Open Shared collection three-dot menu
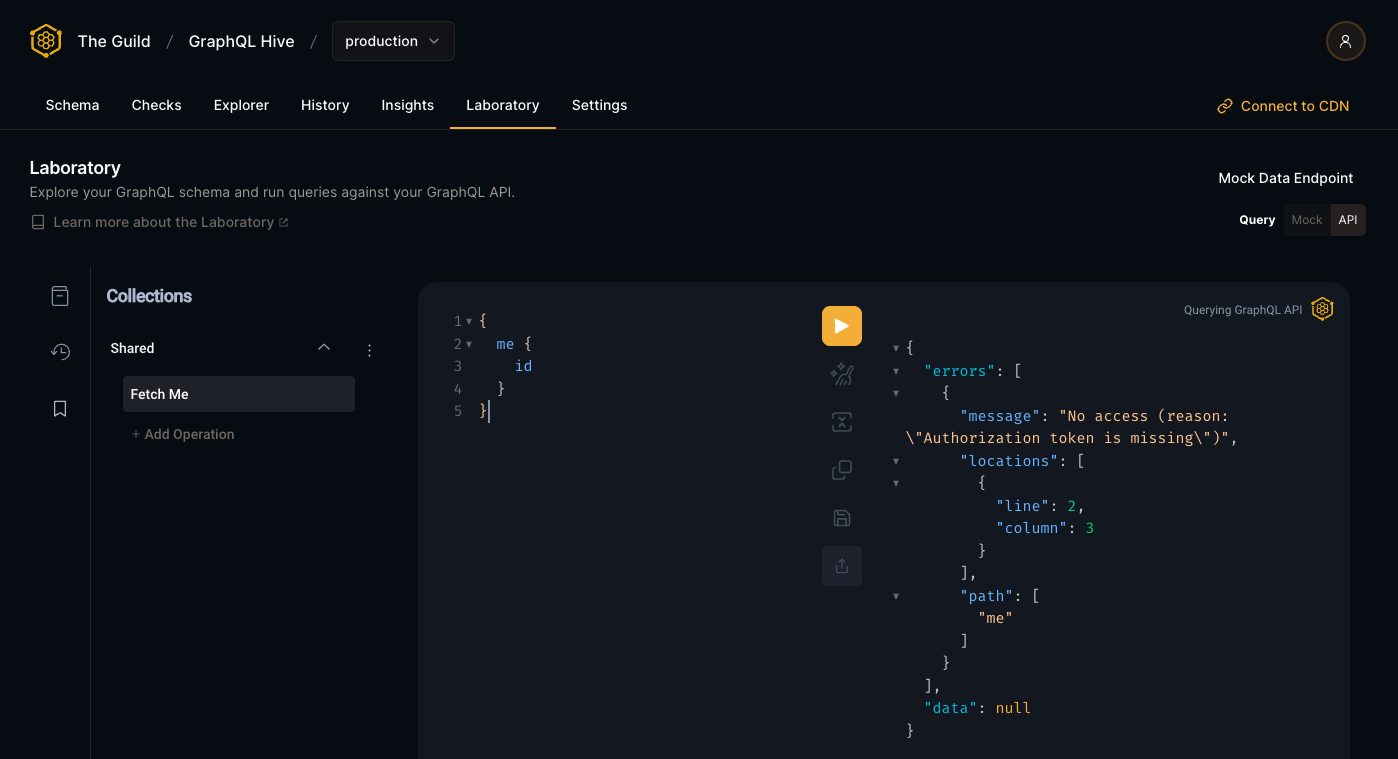Viewport: 1398px width, 759px height. coord(369,350)
